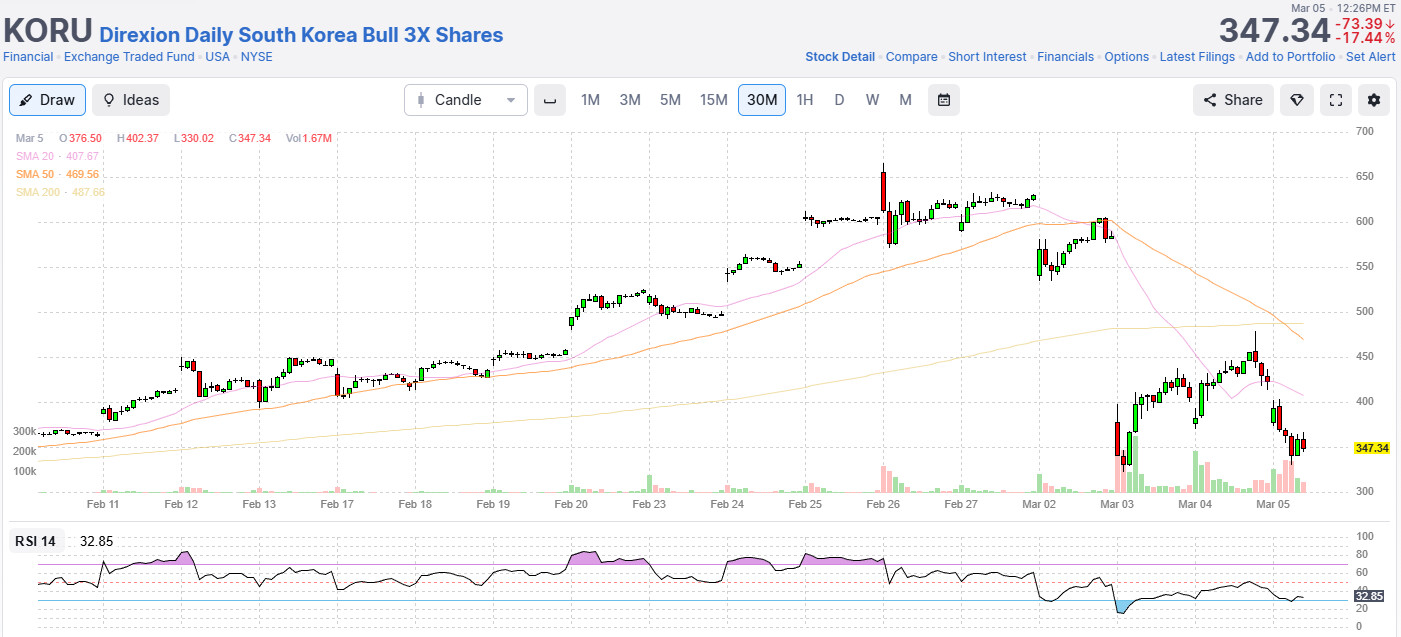The image size is (1401, 637).
Task: Click the Share button
Action: click(x=1232, y=100)
